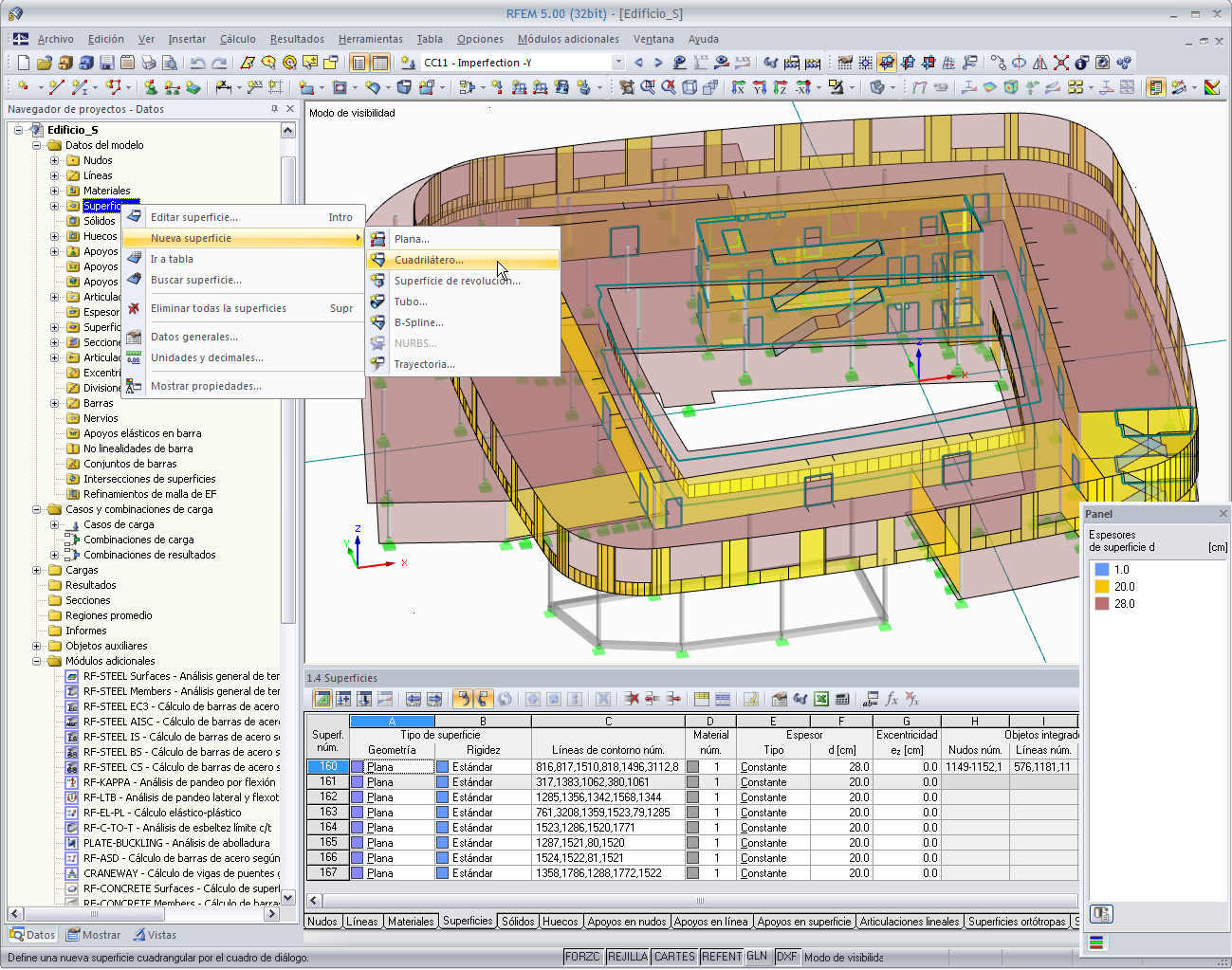Click the navigator horizontal scrollbar
Image resolution: width=1232 pixels, height=970 pixels.
point(144,914)
